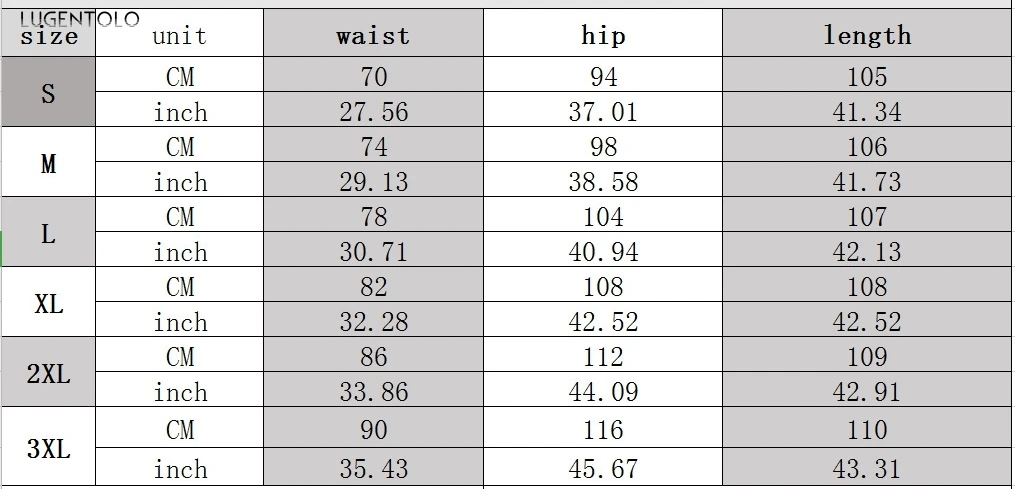Click the S size row label
This screenshot has width=1015, height=489.
coord(48,94)
